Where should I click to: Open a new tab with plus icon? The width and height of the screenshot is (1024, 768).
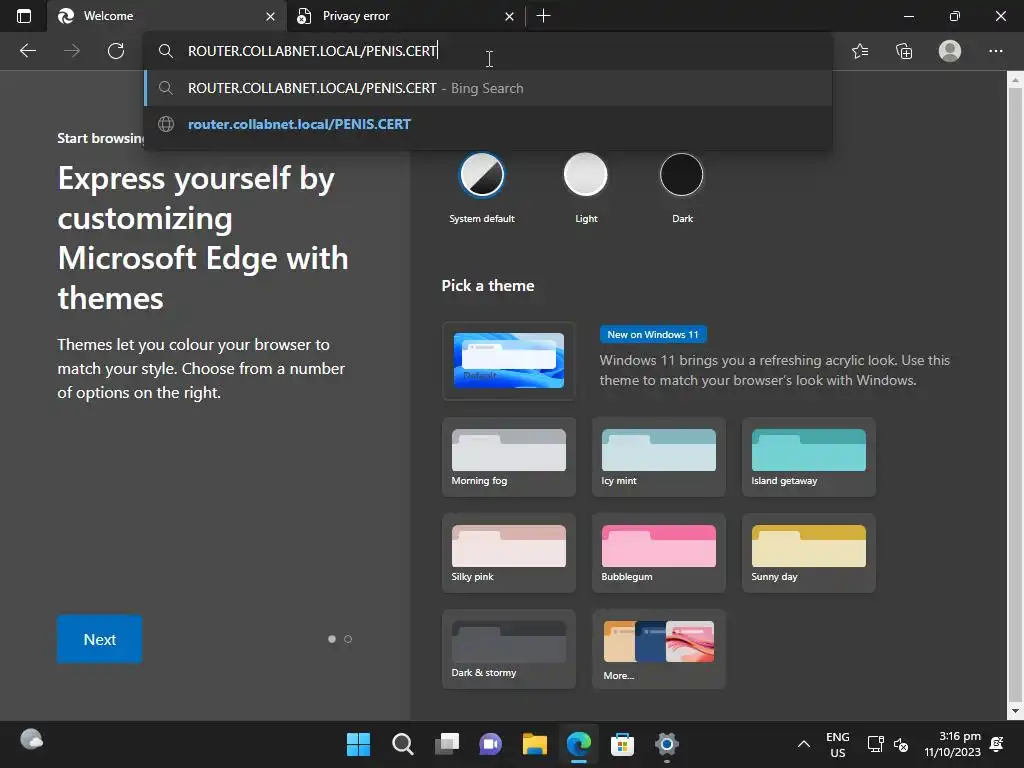click(543, 16)
